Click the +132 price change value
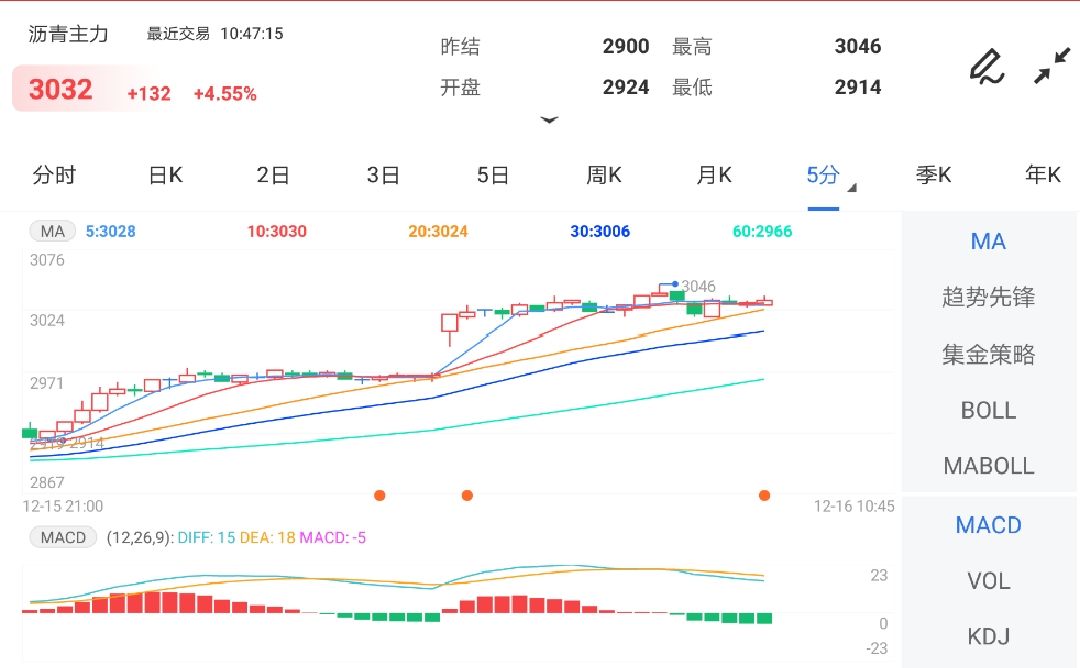This screenshot has width=1080, height=668. [x=149, y=94]
